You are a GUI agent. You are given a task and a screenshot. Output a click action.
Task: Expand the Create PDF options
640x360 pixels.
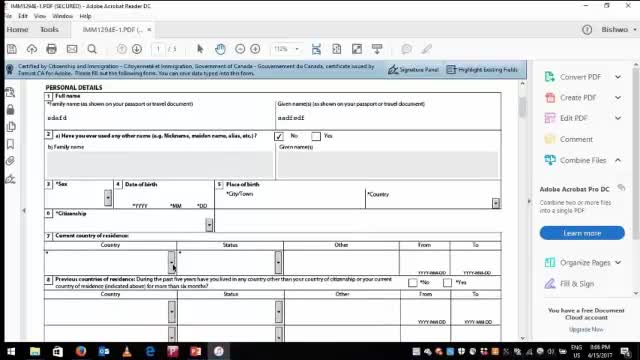[618, 98]
